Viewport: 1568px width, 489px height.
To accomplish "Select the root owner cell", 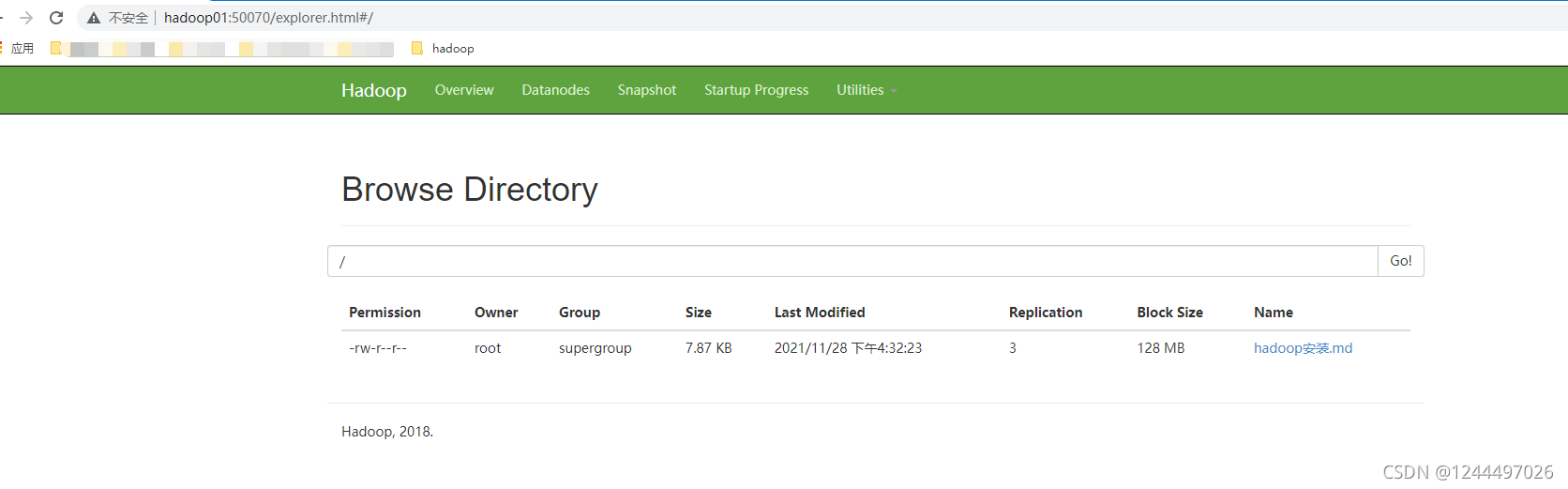I will tap(488, 348).
